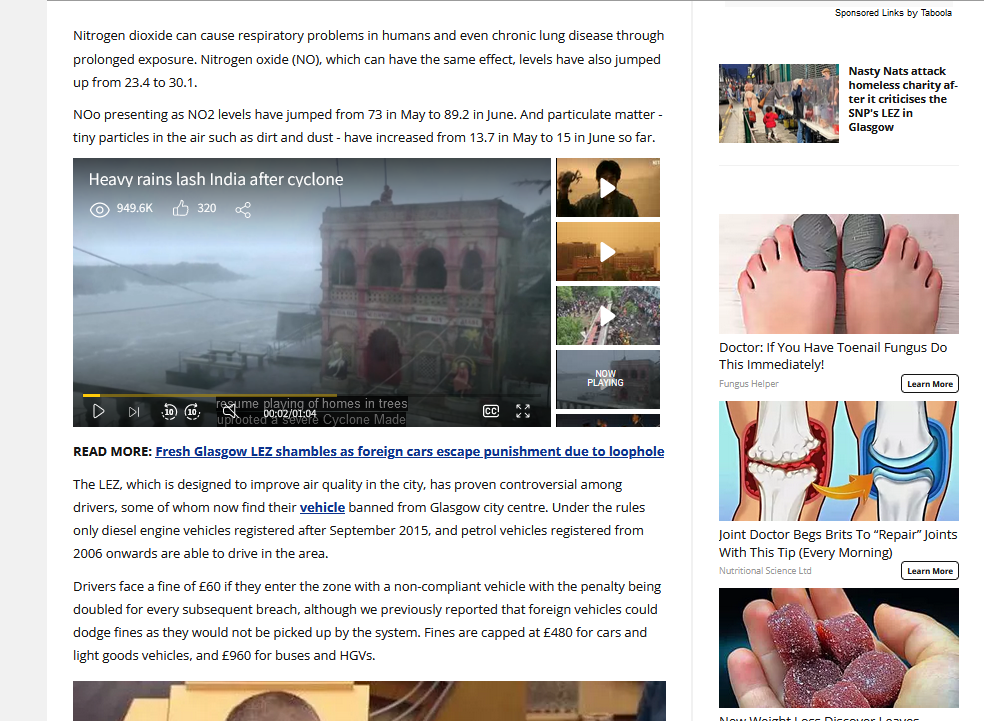The height and width of the screenshot is (721, 984).
Task: Toggle closed captions CC
Action: pos(491,411)
